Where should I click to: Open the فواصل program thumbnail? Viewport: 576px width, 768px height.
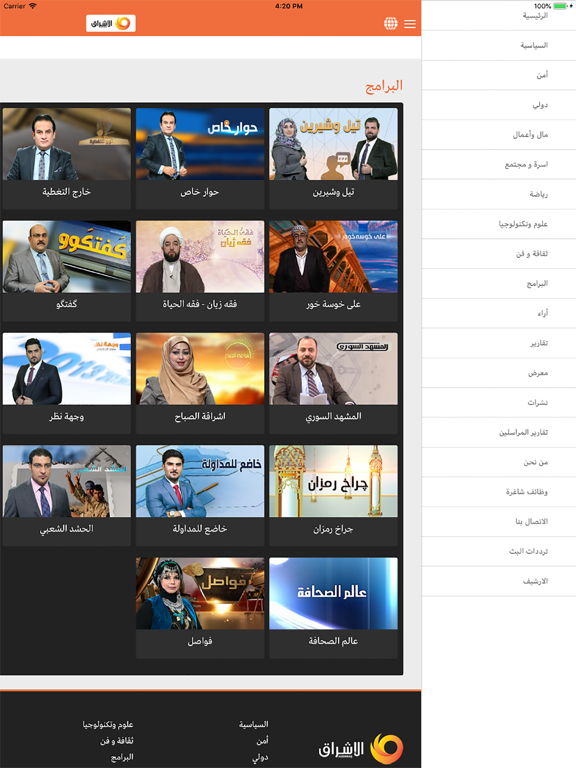(x=200, y=593)
